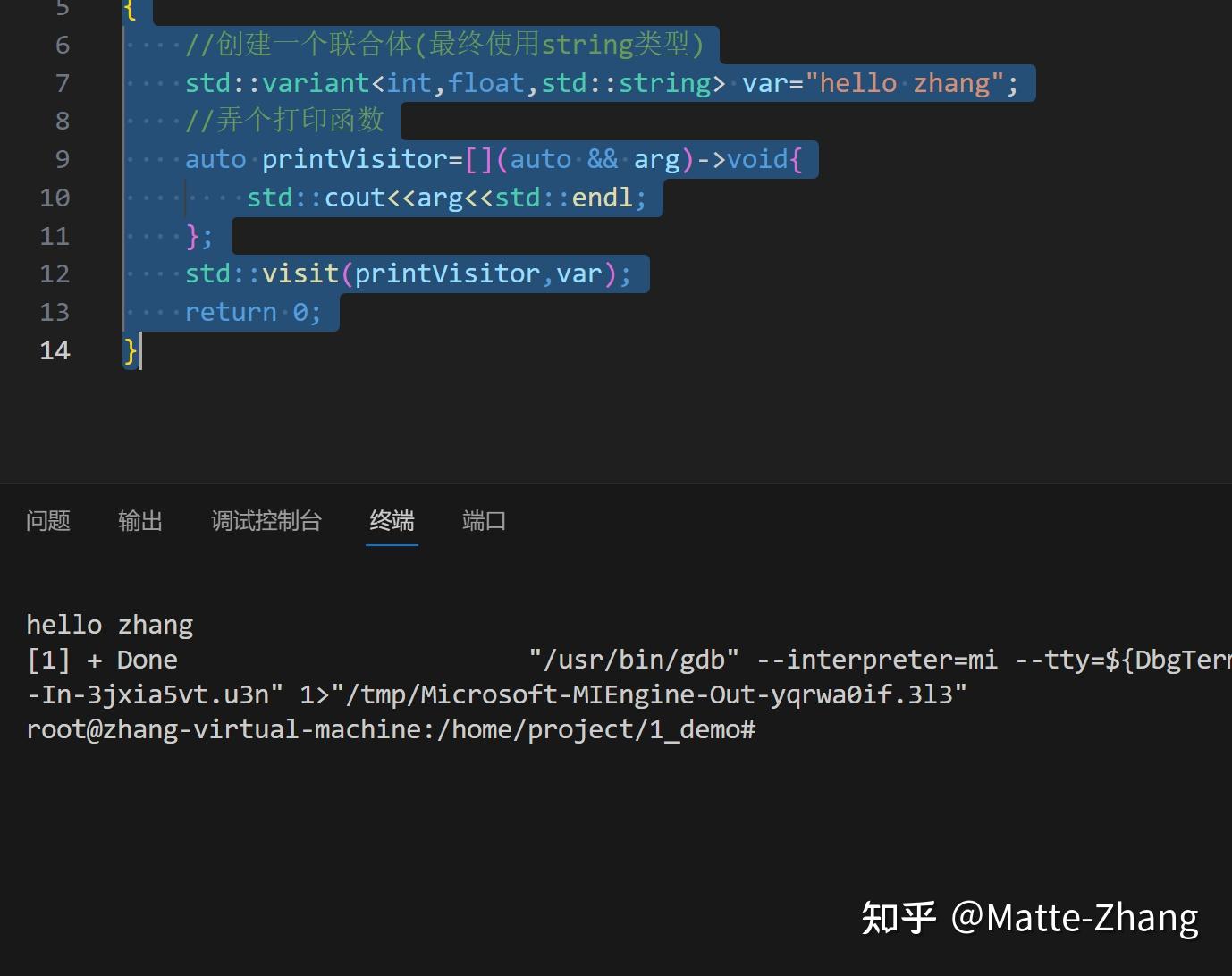This screenshot has height=976, width=1232.
Task: Open the 输出 (Output) panel tab
Action: 139,521
